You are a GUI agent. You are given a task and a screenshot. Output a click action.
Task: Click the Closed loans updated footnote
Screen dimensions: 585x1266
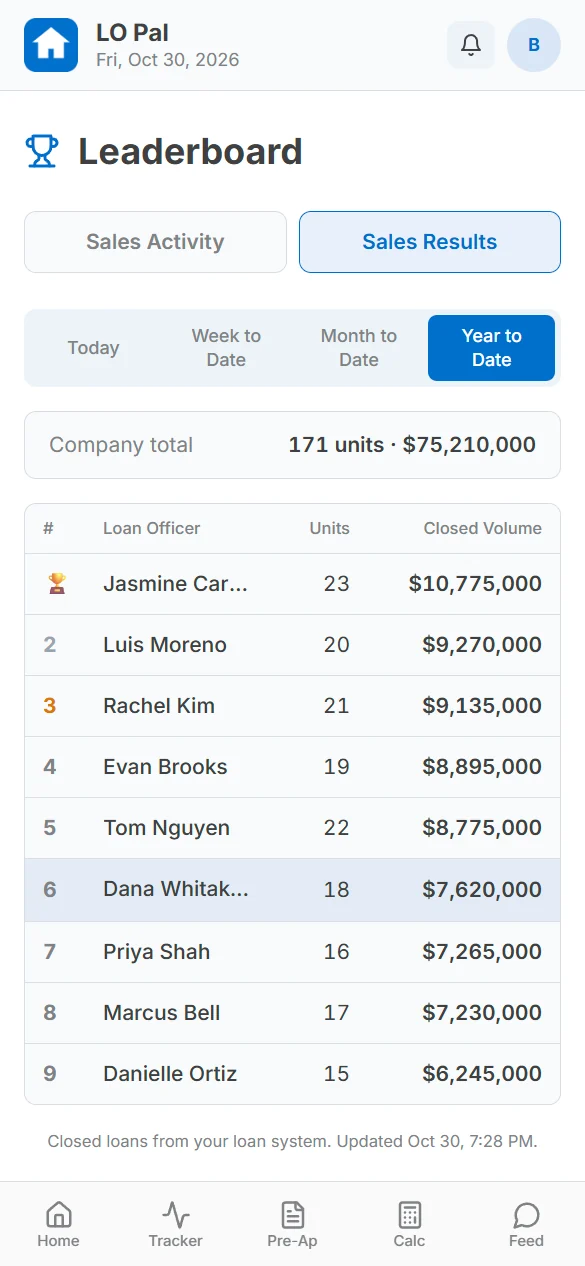[292, 1141]
